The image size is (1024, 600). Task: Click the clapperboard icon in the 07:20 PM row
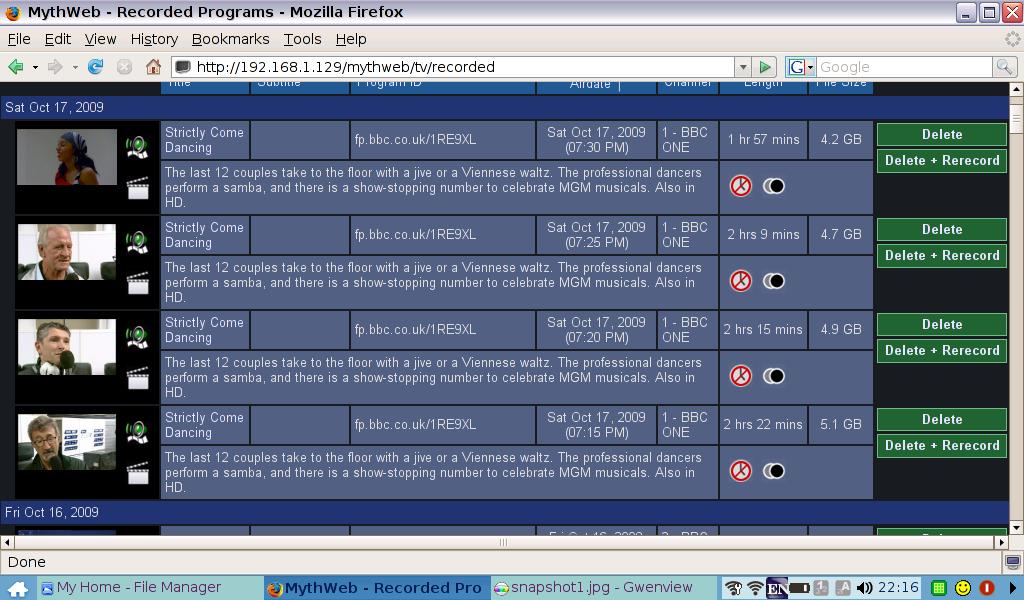138,377
